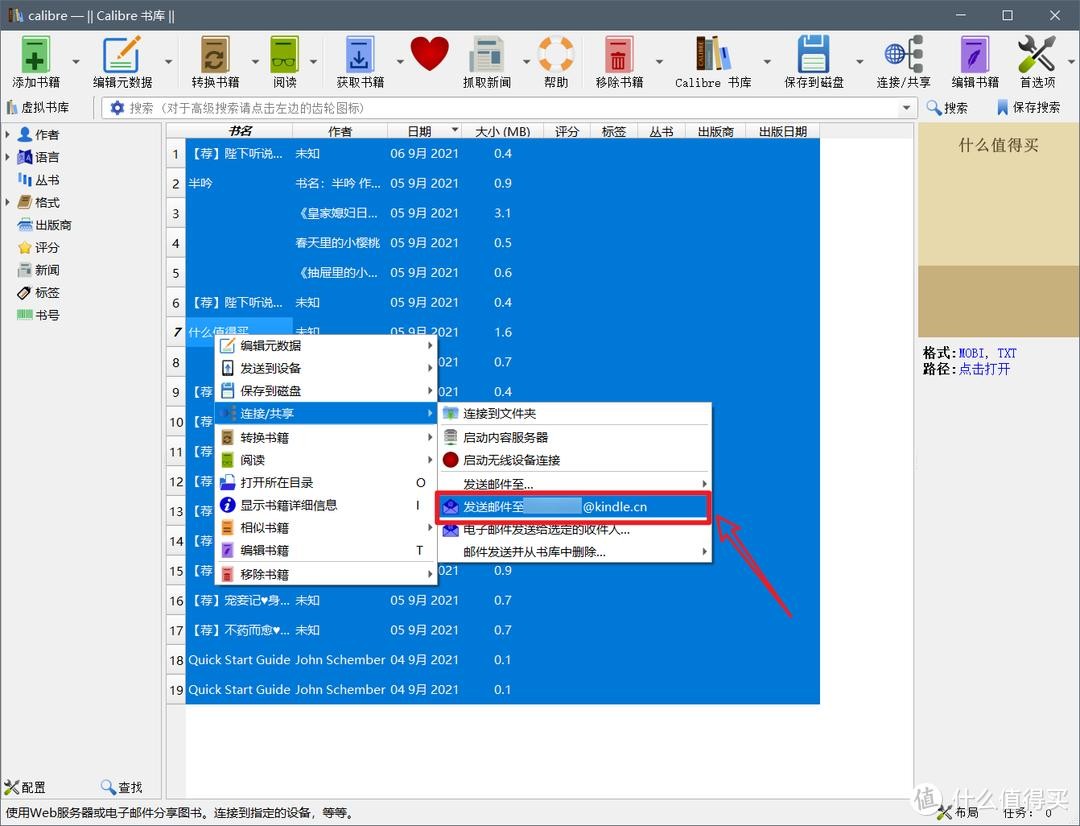The height and width of the screenshot is (826, 1080).
Task: Click the Saved Search (保存搜索) button
Action: pos(1027,108)
